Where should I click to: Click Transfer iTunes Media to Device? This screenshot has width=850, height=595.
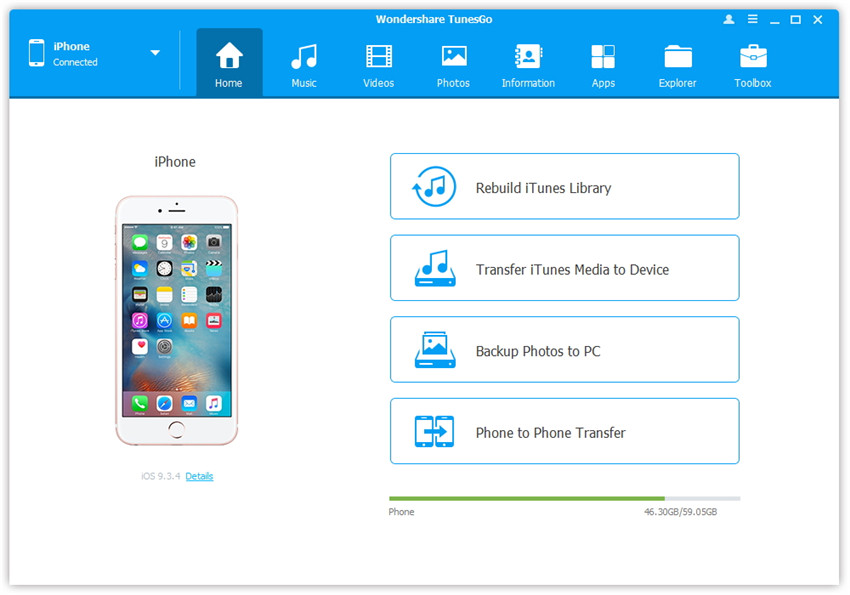(564, 269)
